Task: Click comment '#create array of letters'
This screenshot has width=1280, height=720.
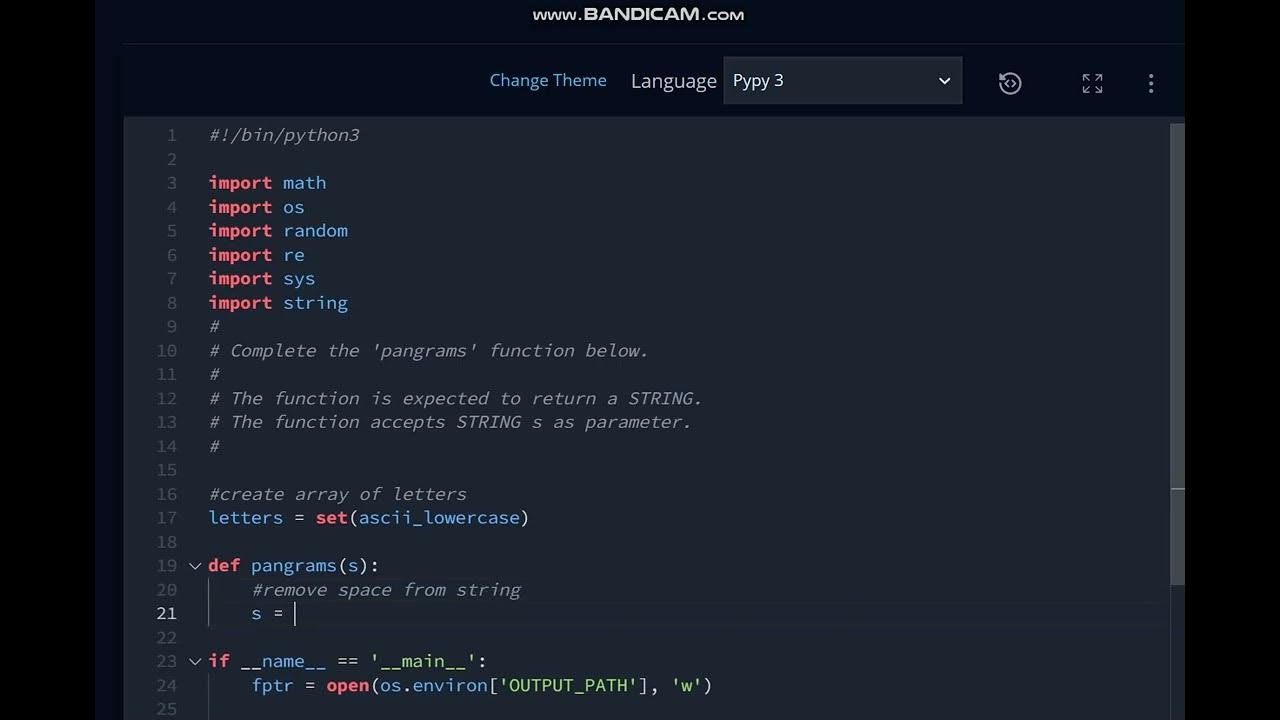Action: 338,494
